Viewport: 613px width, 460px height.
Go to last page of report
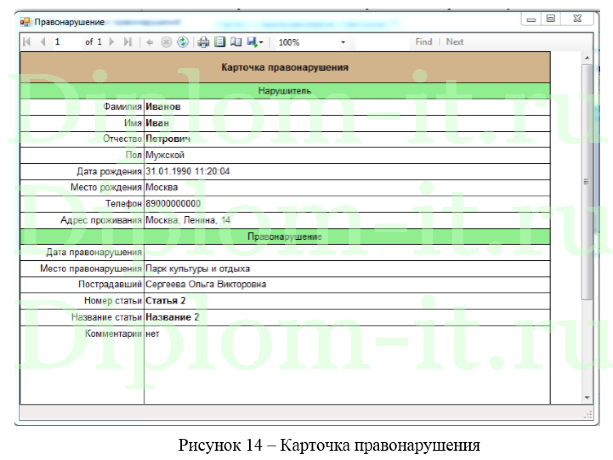pos(128,42)
